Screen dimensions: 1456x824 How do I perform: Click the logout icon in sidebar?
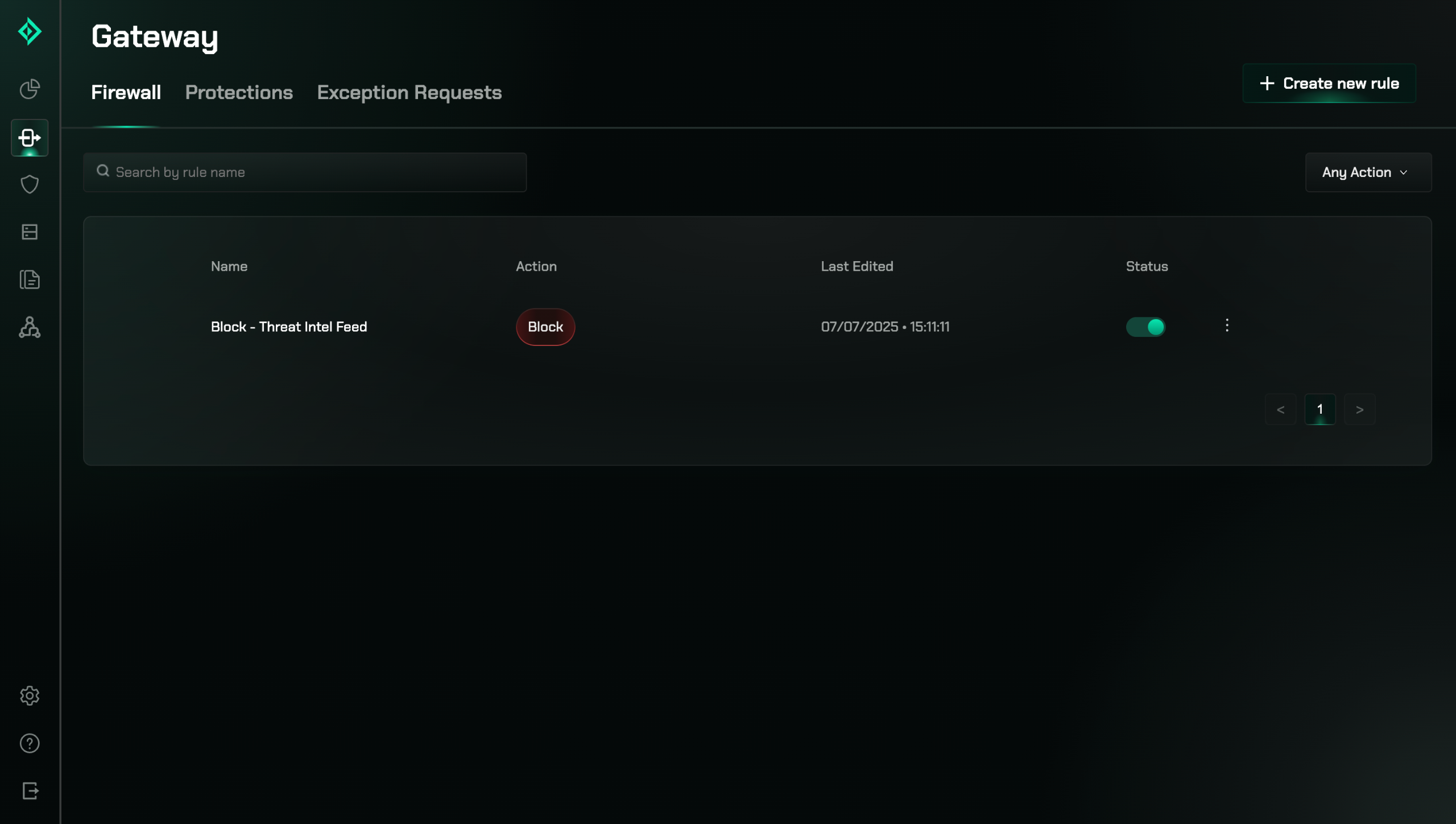pyautogui.click(x=30, y=790)
